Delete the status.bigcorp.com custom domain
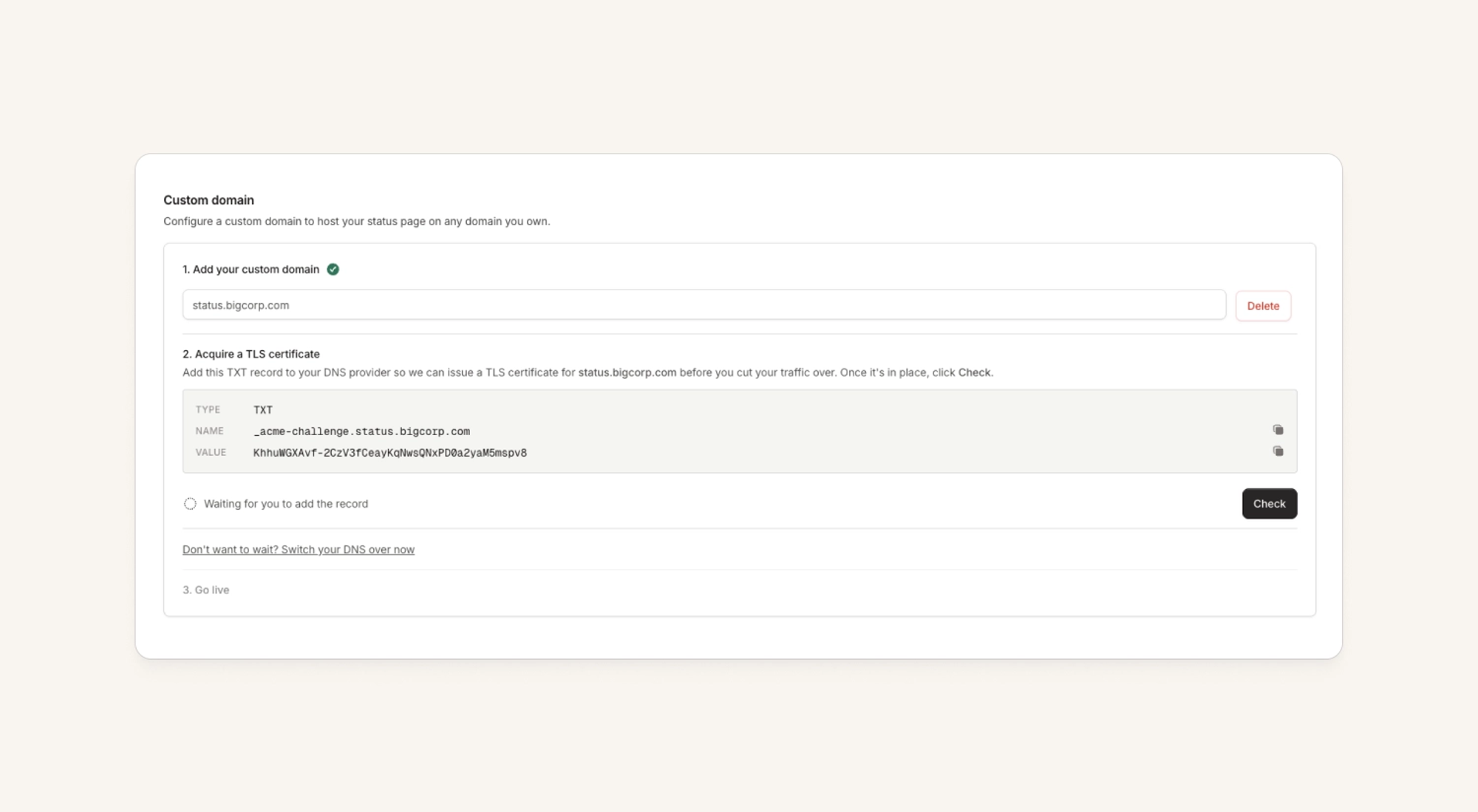The height and width of the screenshot is (812, 1478). point(1263,306)
